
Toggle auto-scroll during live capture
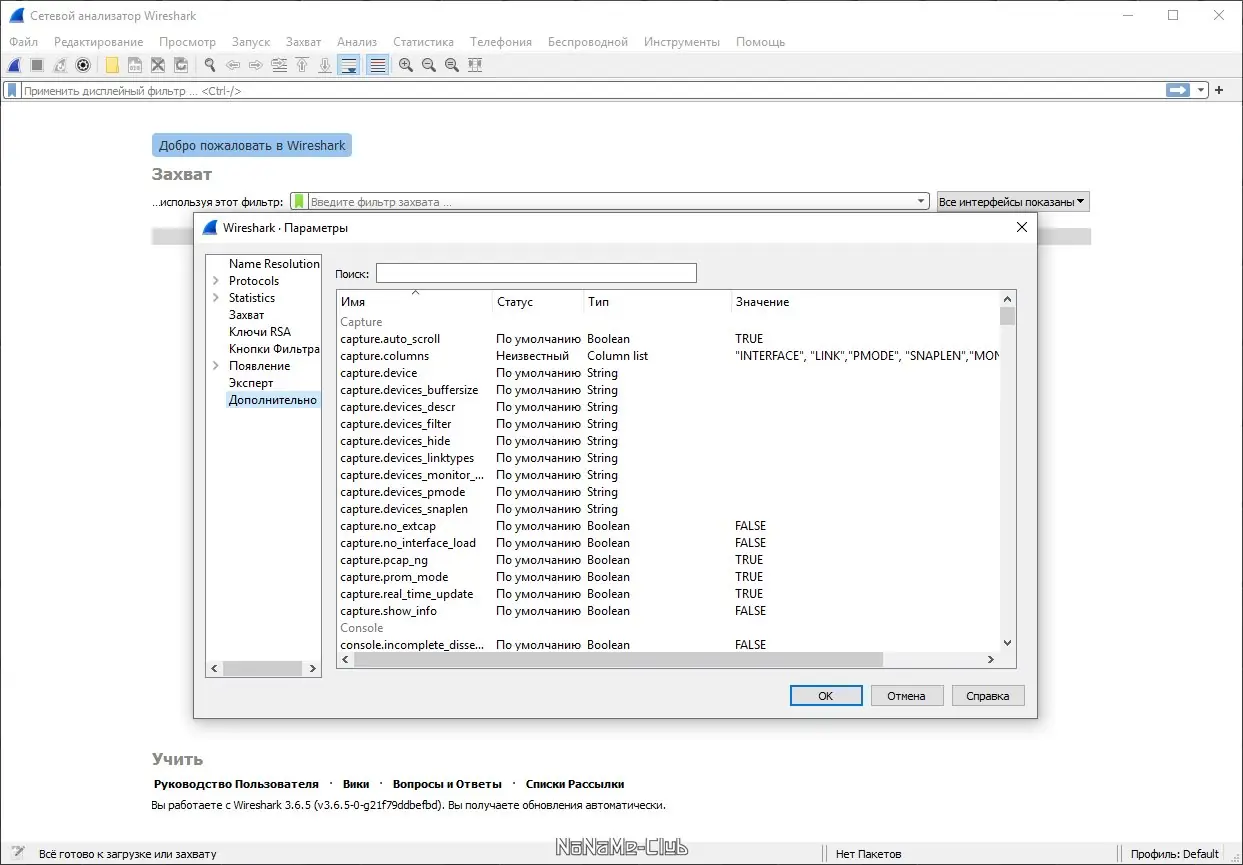tap(349, 65)
